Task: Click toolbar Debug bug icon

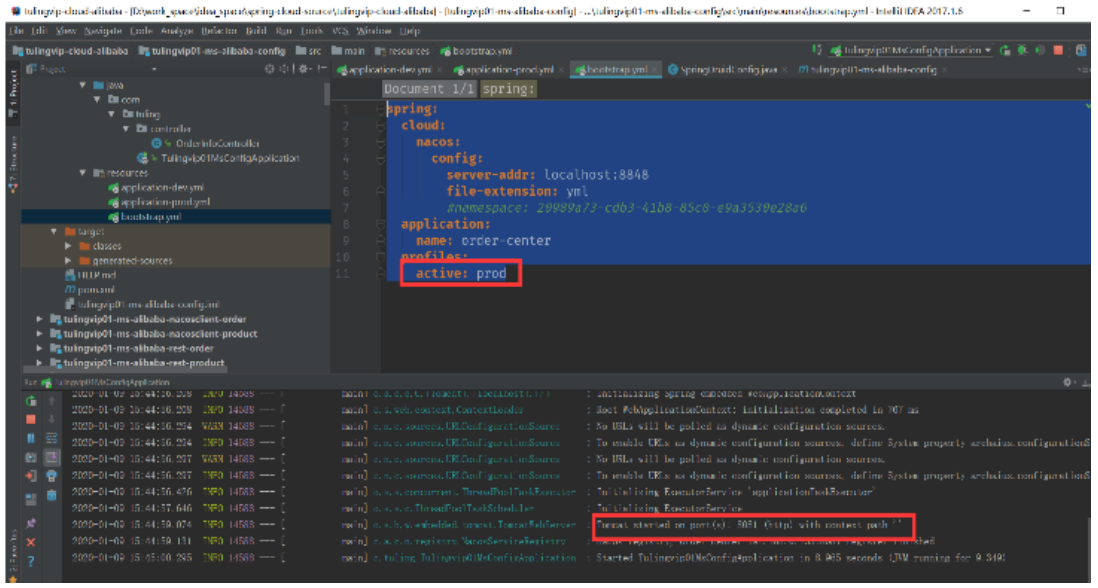Action: (1022, 50)
